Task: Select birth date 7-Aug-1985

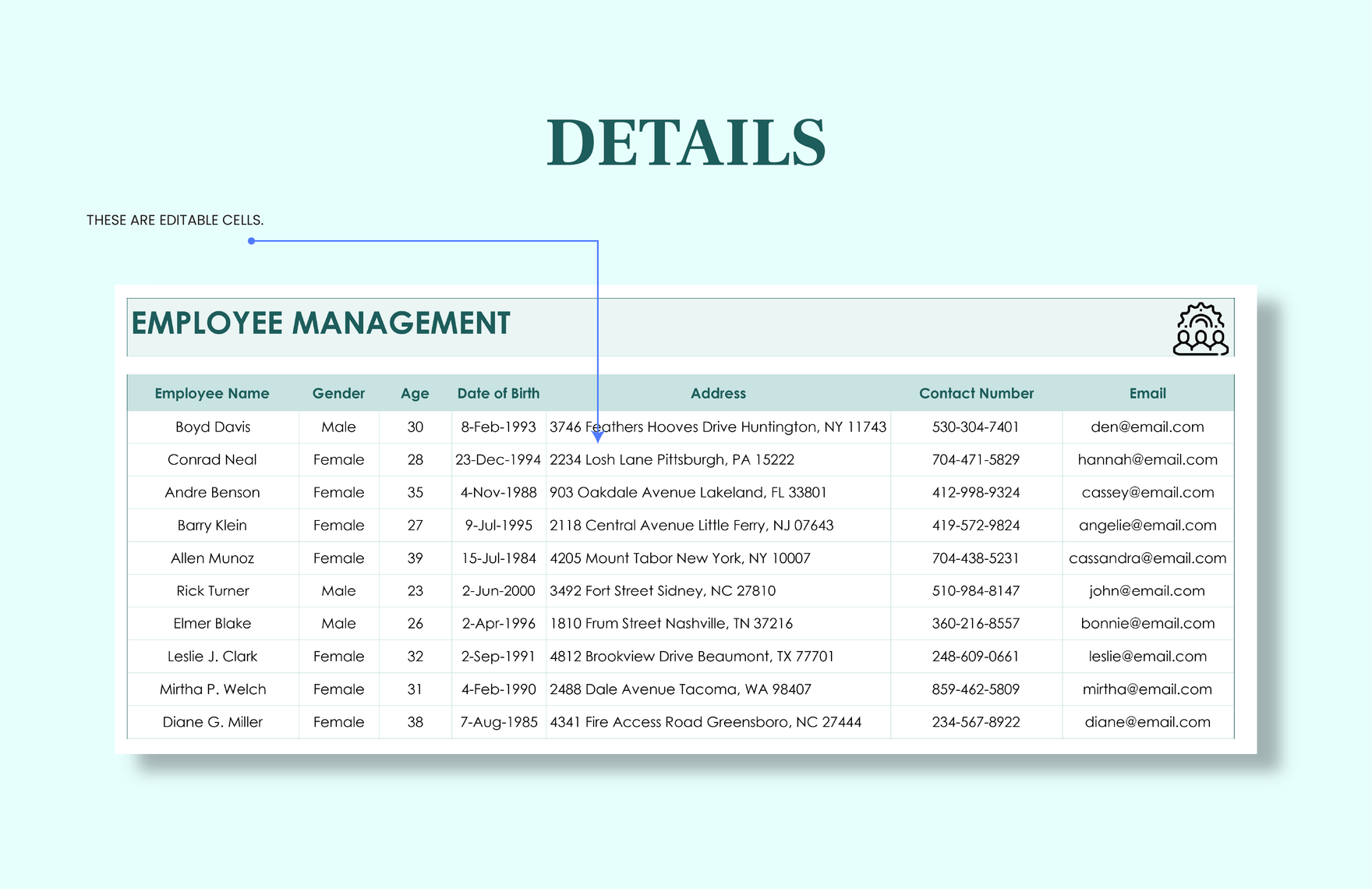Action: (x=499, y=722)
